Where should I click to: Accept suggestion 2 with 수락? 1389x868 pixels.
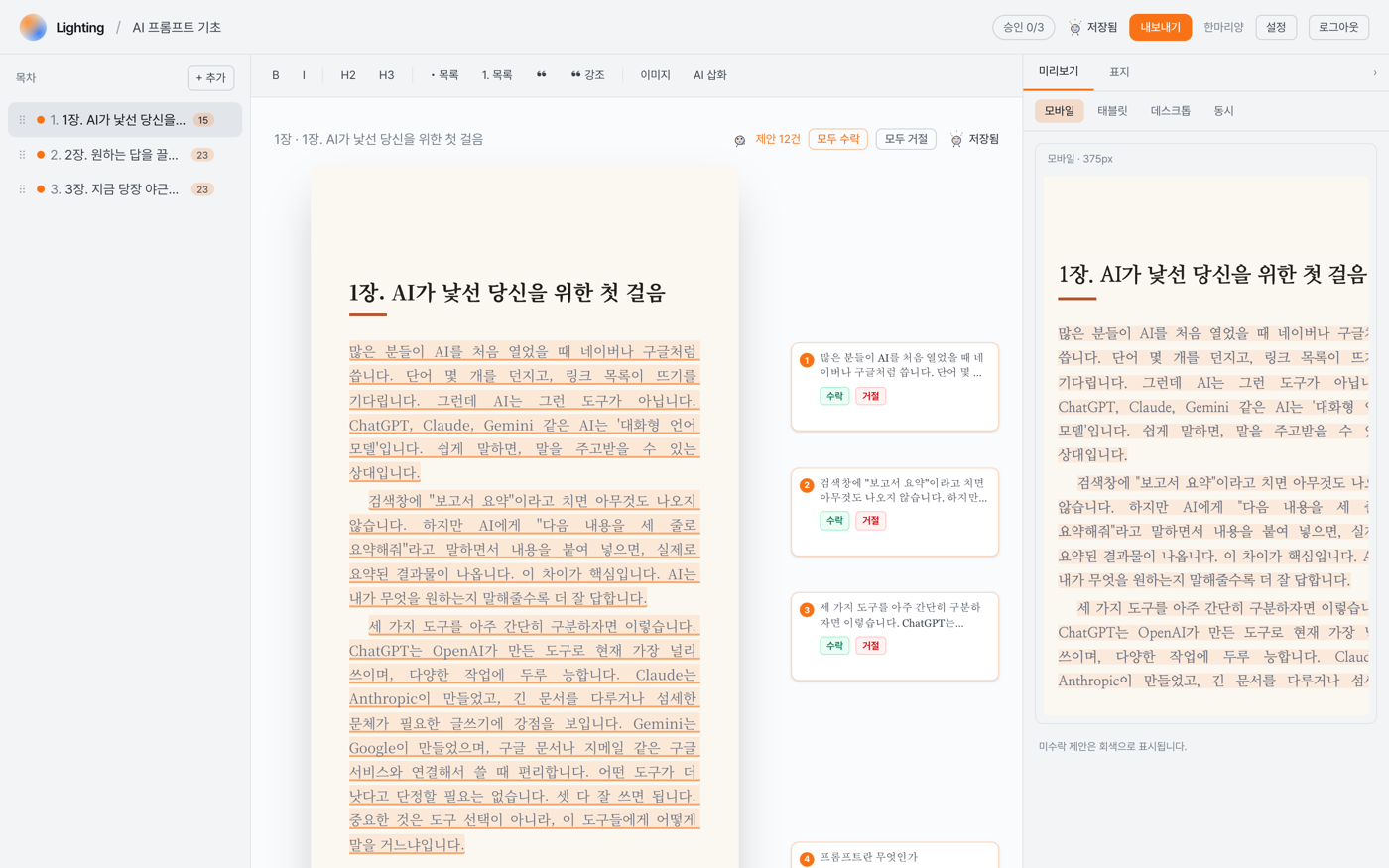[x=834, y=521]
